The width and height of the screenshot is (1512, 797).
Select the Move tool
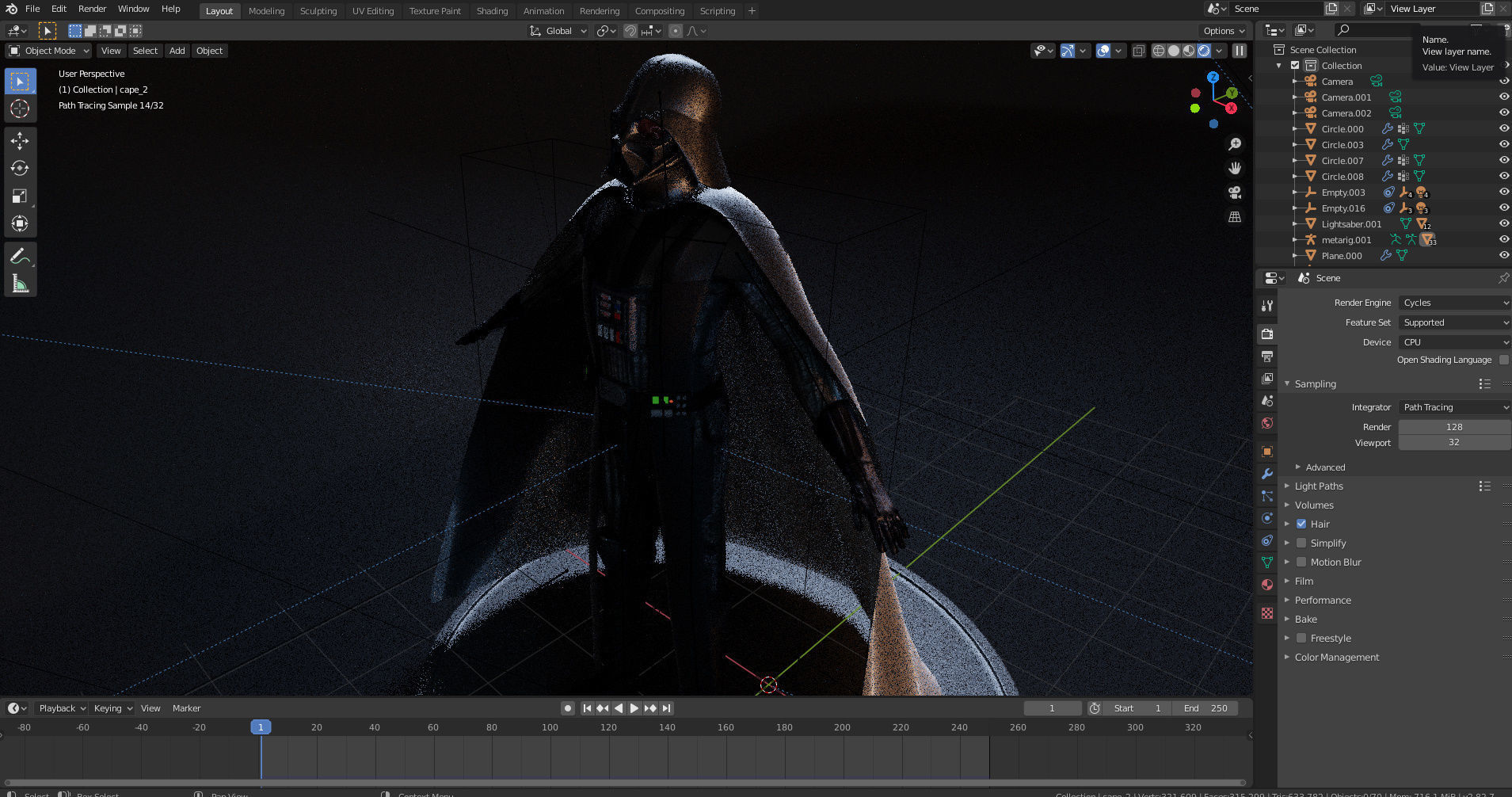[x=21, y=141]
